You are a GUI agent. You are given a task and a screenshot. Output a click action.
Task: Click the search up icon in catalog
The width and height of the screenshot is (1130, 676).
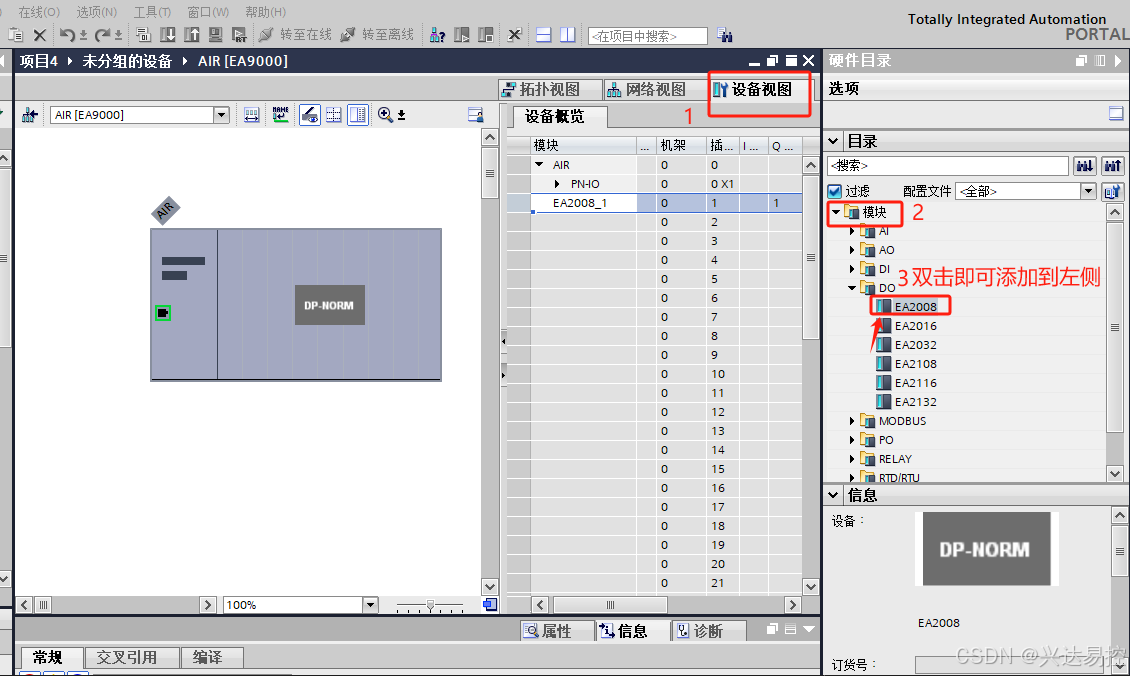[1112, 166]
